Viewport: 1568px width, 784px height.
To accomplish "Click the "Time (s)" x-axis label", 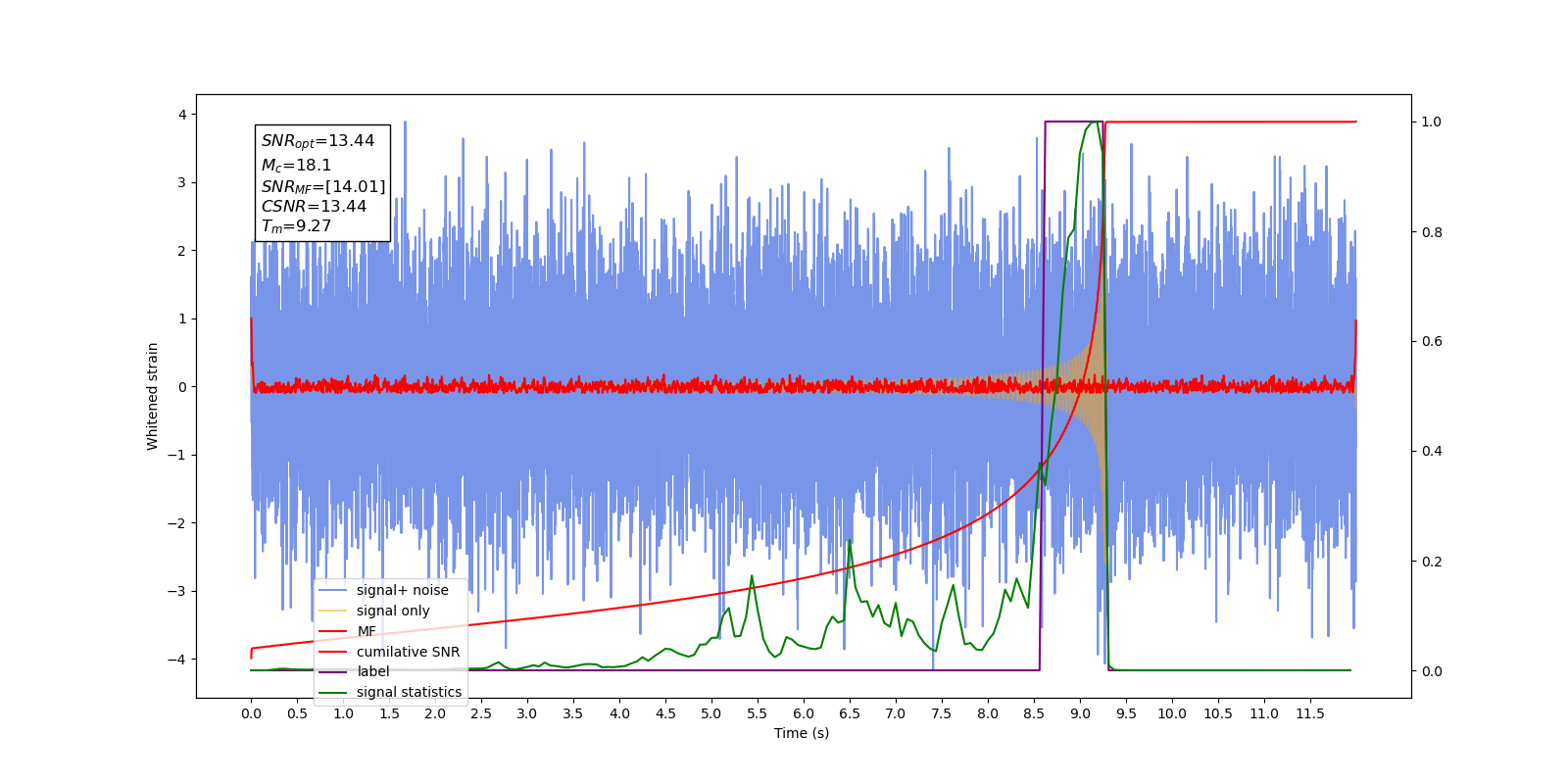I will pyautogui.click(x=802, y=733).
